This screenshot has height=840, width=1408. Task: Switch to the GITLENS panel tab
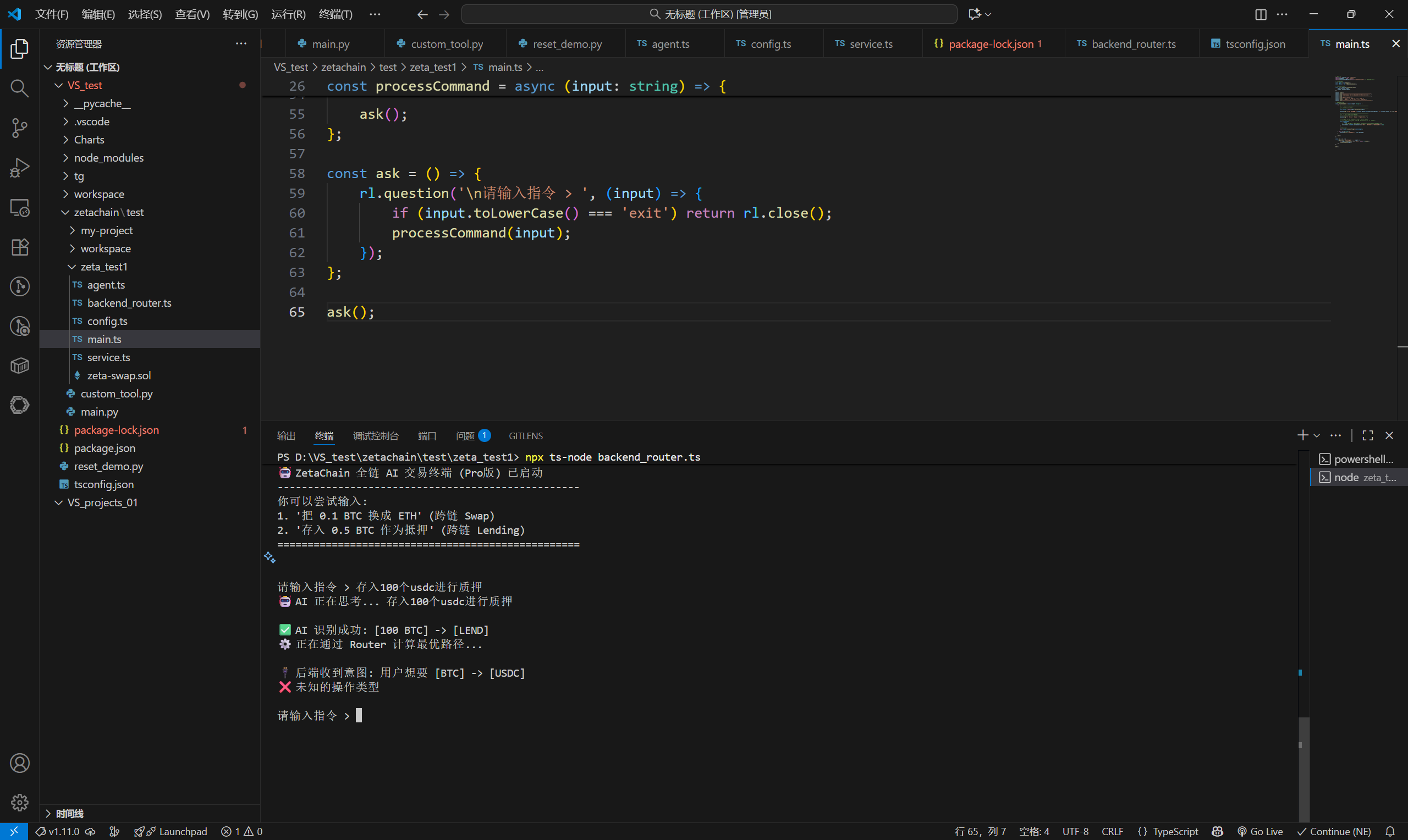(525, 436)
